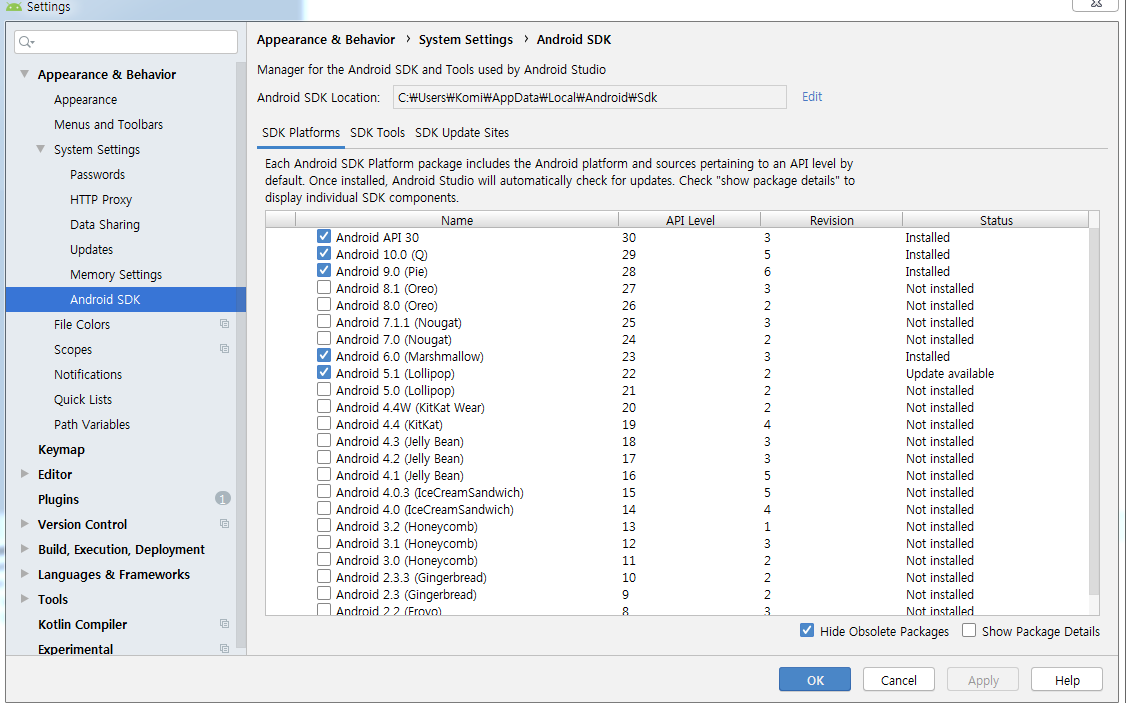Switch to the SDK Tools tab
Viewport: 1126px width, 703px height.
pos(378,133)
